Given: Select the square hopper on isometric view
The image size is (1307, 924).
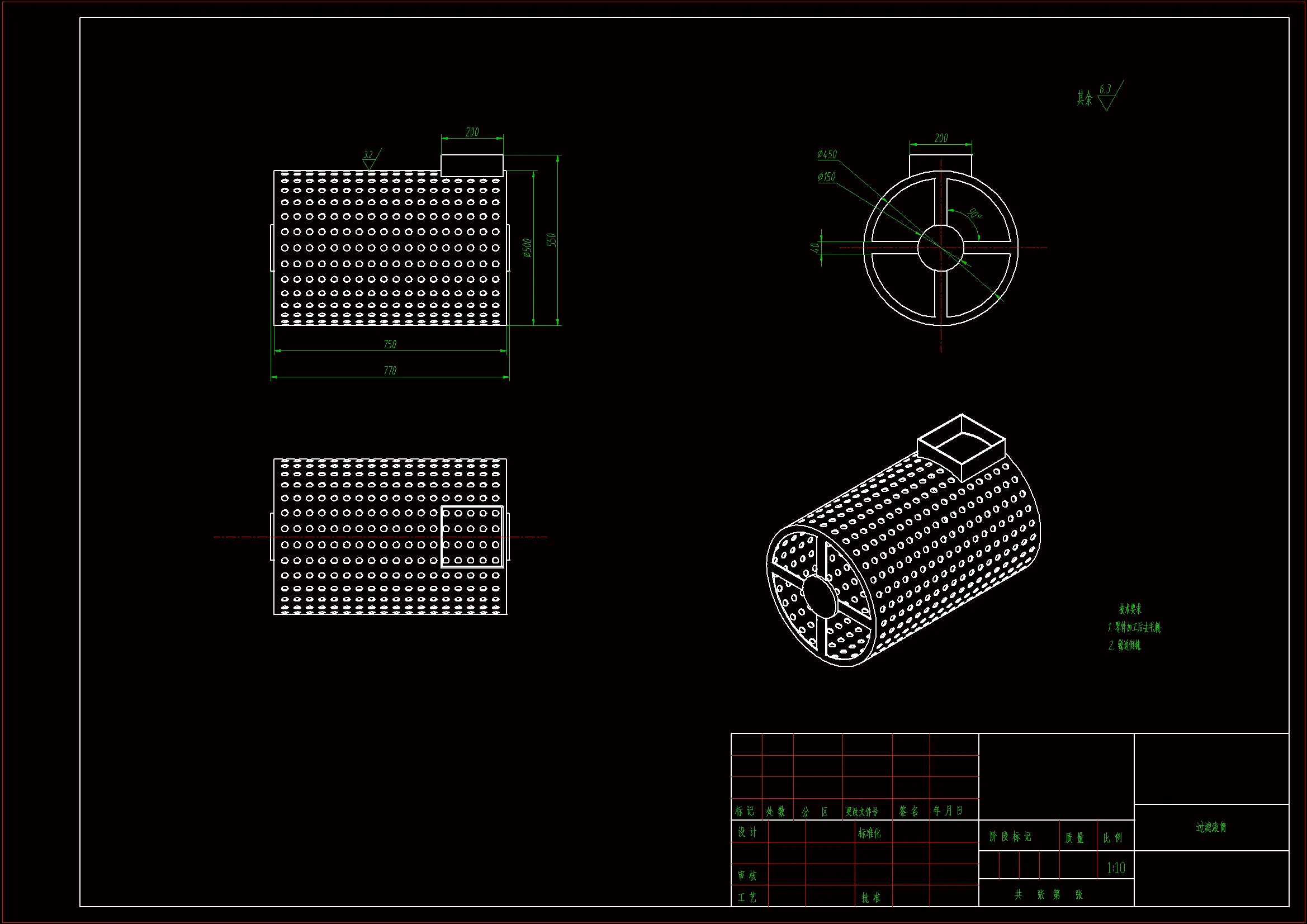Looking at the screenshot, I should tap(961, 447).
